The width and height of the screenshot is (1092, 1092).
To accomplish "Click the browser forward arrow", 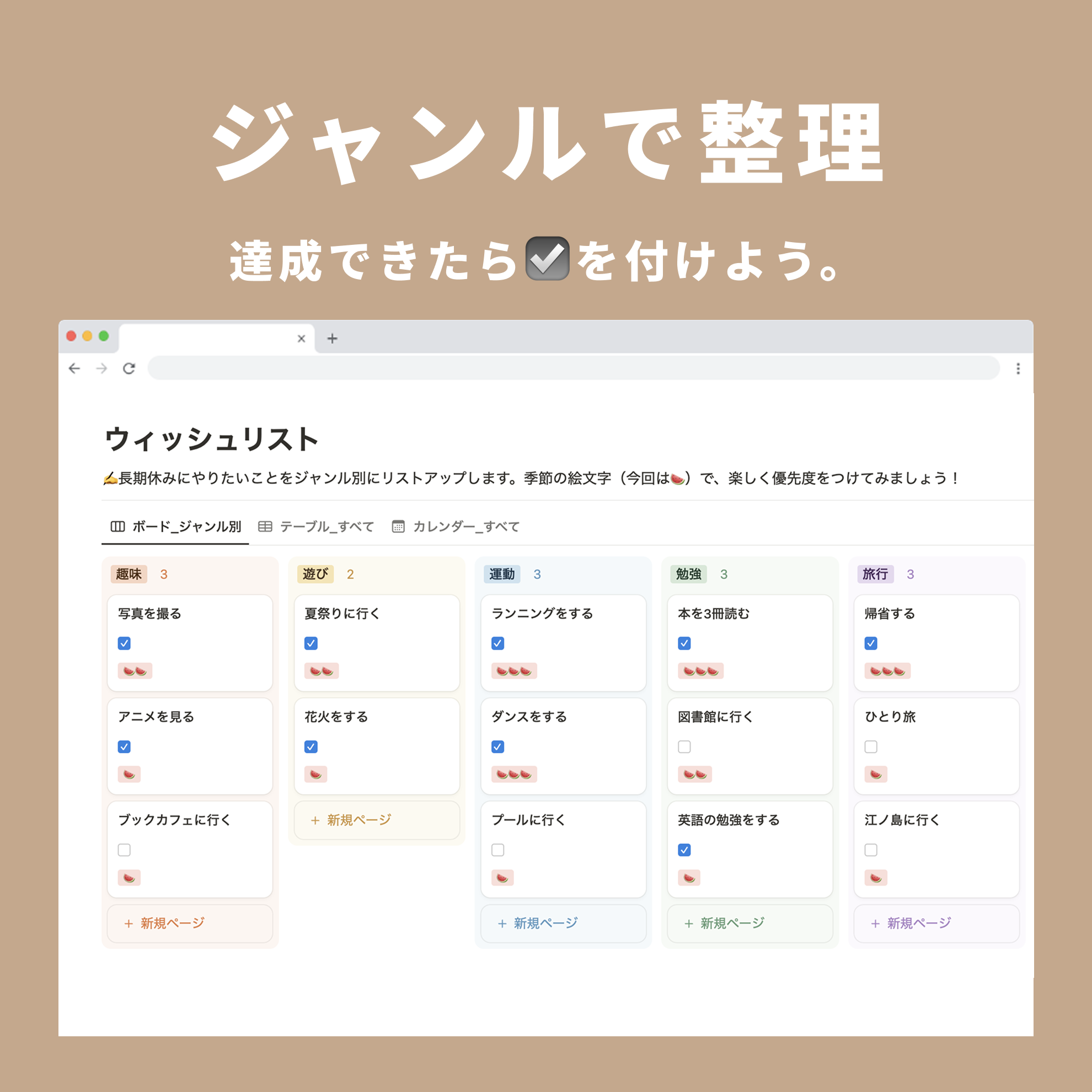I will [101, 368].
